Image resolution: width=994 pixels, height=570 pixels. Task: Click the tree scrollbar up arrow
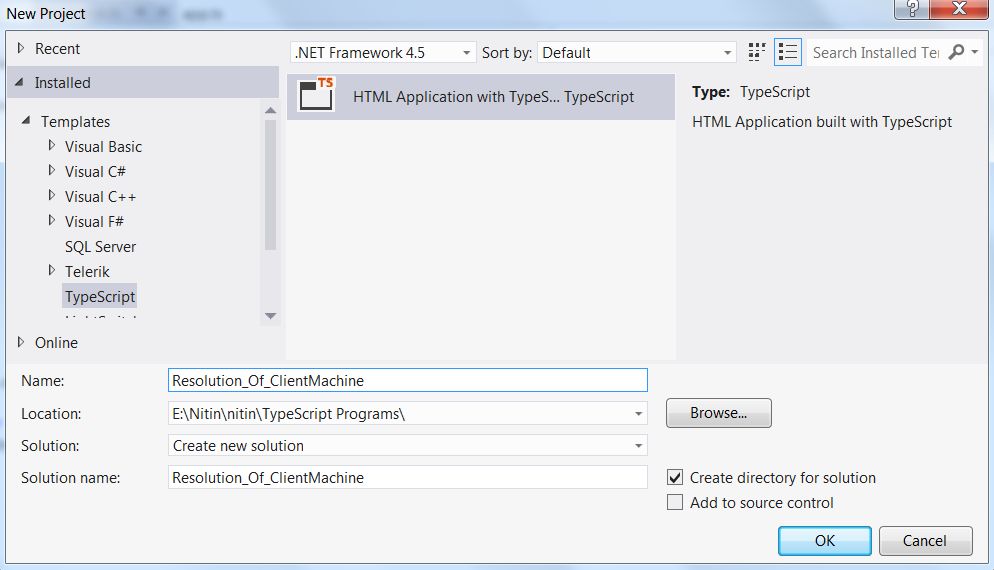tap(271, 110)
